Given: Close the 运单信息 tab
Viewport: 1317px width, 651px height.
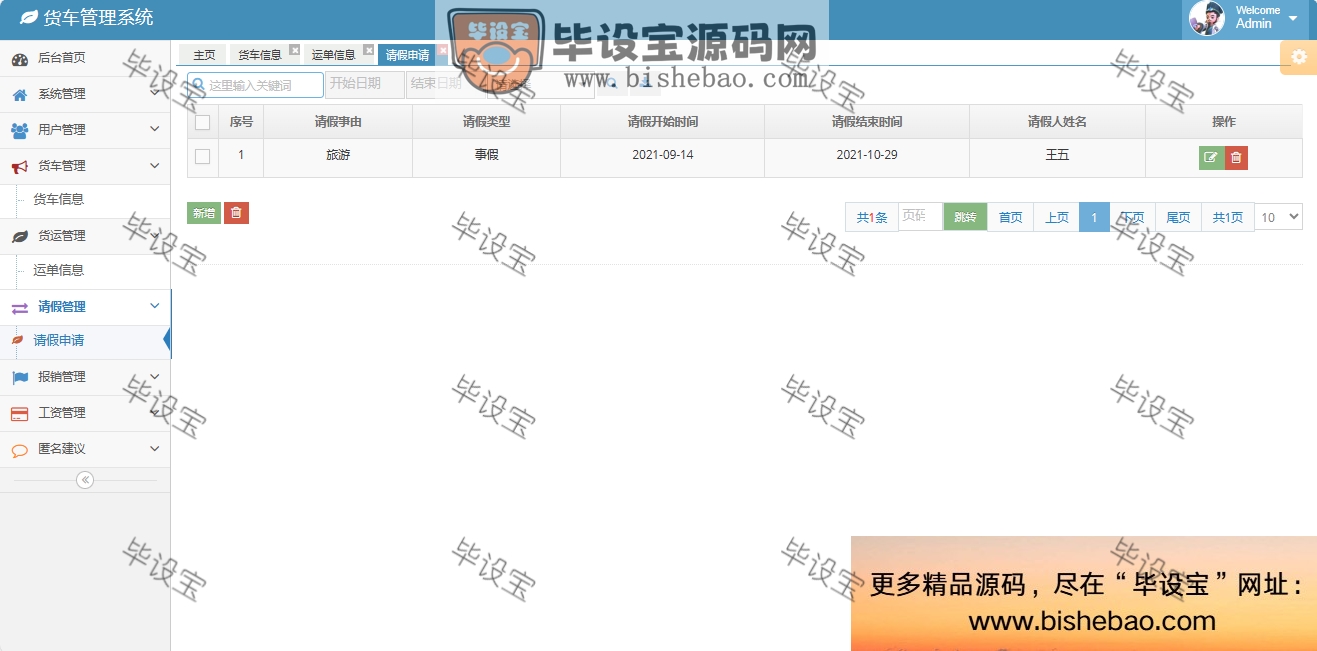Looking at the screenshot, I should 368,50.
